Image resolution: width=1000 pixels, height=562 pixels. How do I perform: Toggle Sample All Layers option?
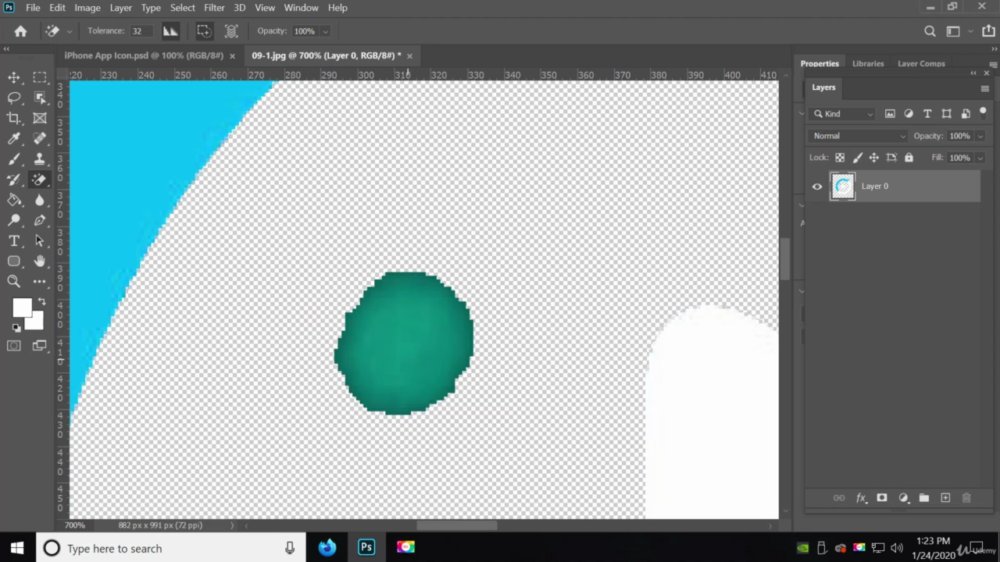[x=231, y=31]
